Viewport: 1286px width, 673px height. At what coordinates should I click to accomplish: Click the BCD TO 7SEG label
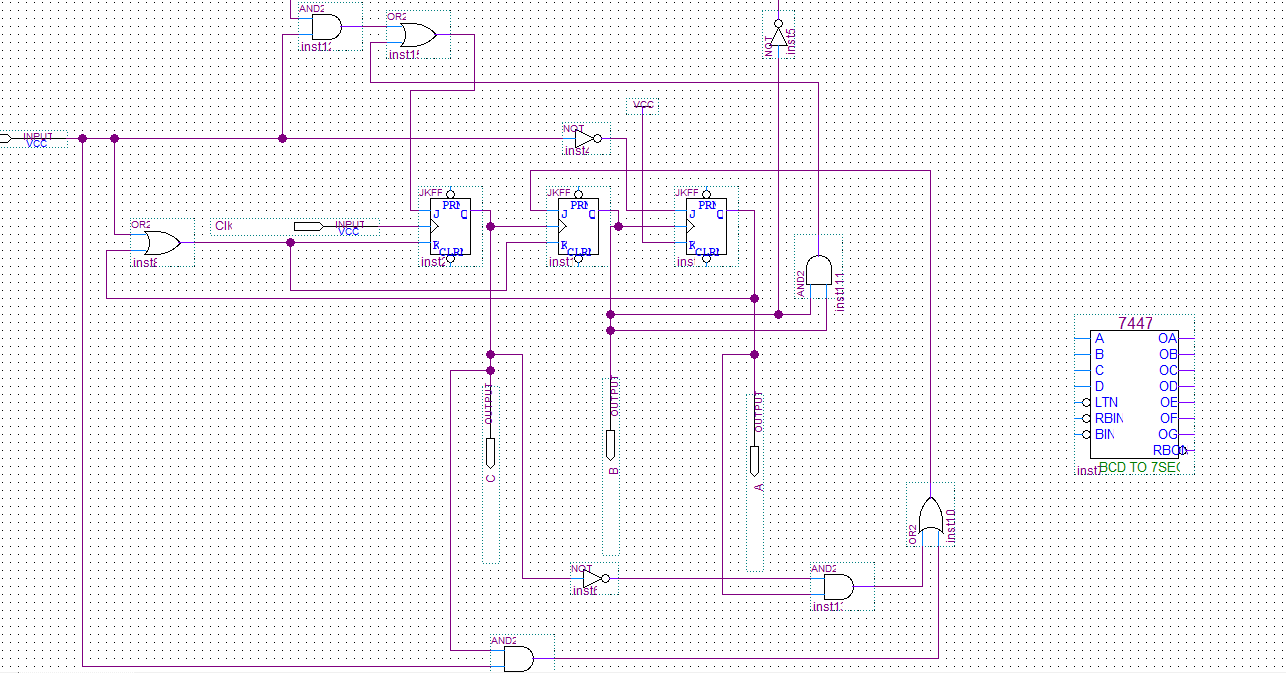pos(1141,468)
